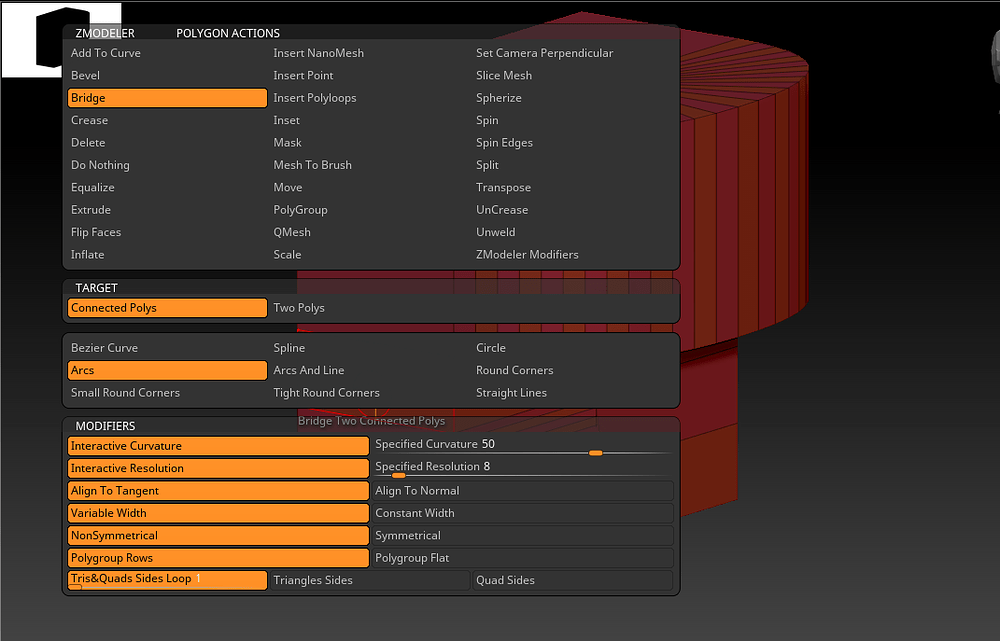Switch to Symmetrical modifier

[522, 535]
